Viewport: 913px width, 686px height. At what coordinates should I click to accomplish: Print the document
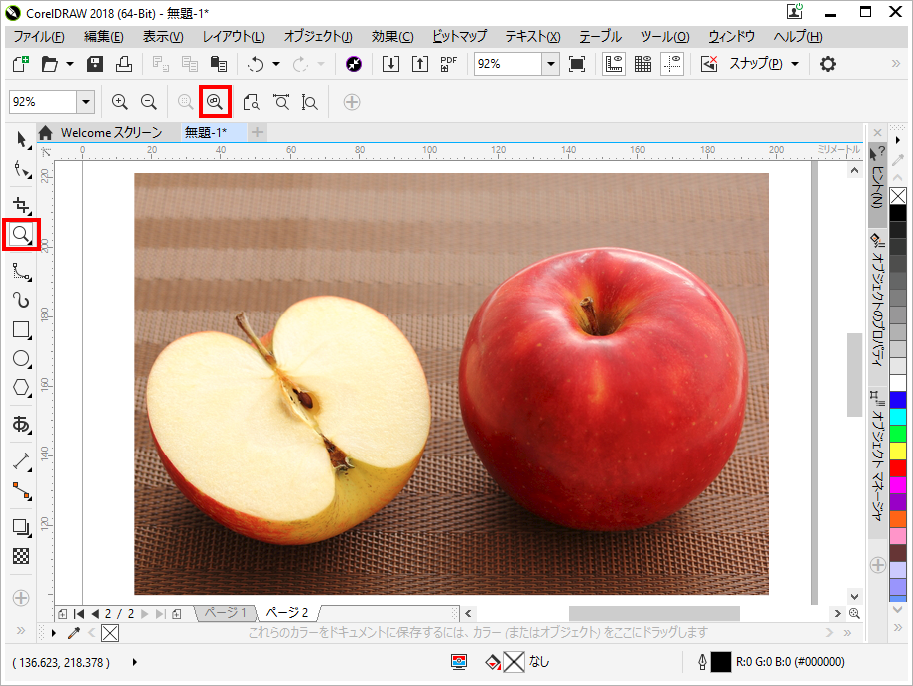(x=123, y=63)
